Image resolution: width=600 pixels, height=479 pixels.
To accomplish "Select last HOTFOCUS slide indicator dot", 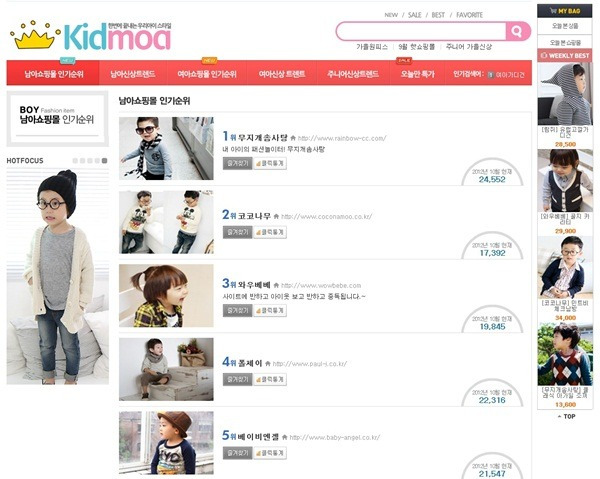I will coord(104,161).
